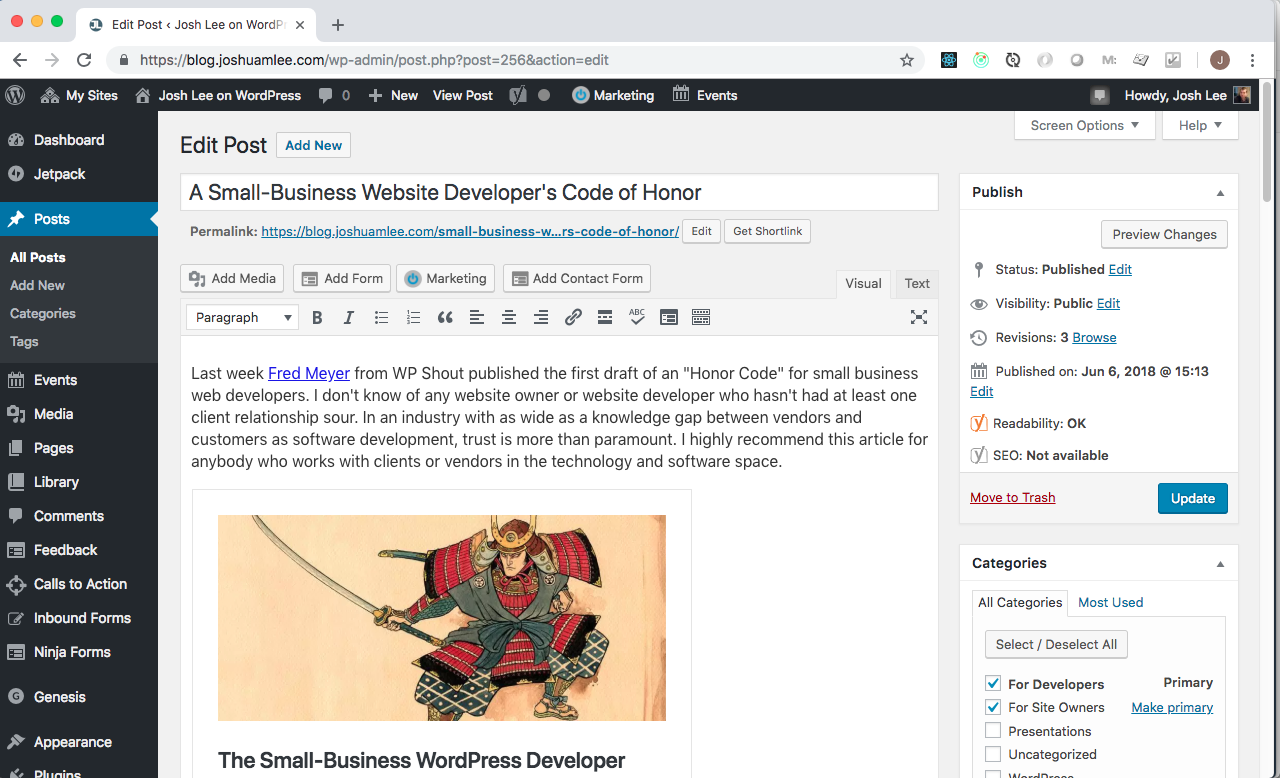
Task: Click the samurai image in post
Action: click(442, 618)
